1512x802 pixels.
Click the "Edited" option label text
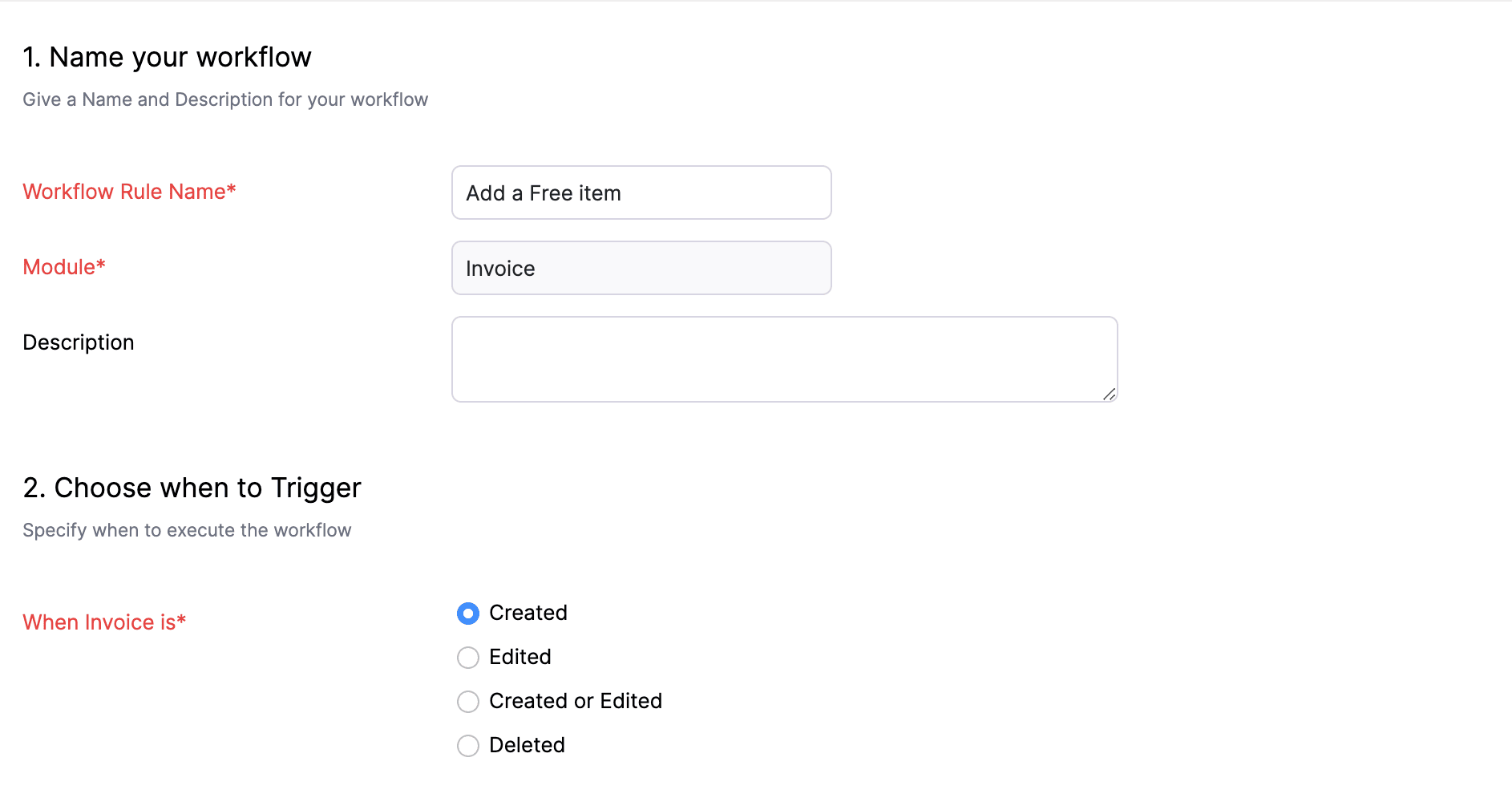point(520,657)
